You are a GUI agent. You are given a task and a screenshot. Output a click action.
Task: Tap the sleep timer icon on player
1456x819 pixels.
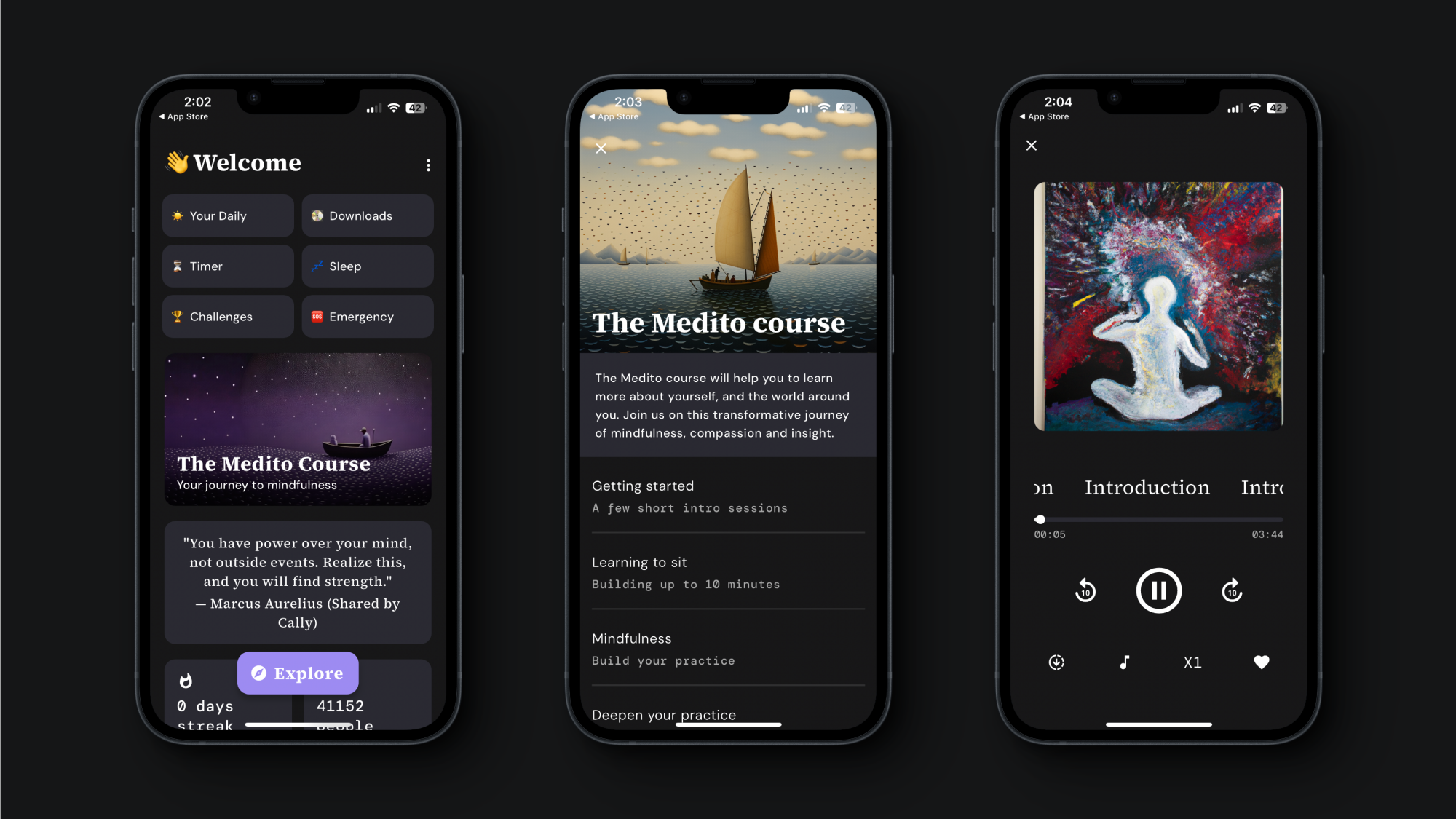point(1056,662)
